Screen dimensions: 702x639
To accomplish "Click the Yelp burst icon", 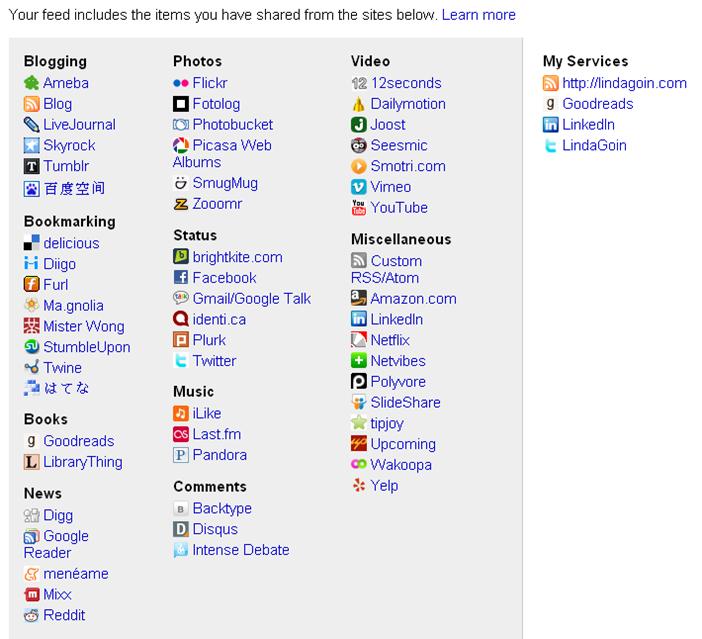I will point(359,485).
